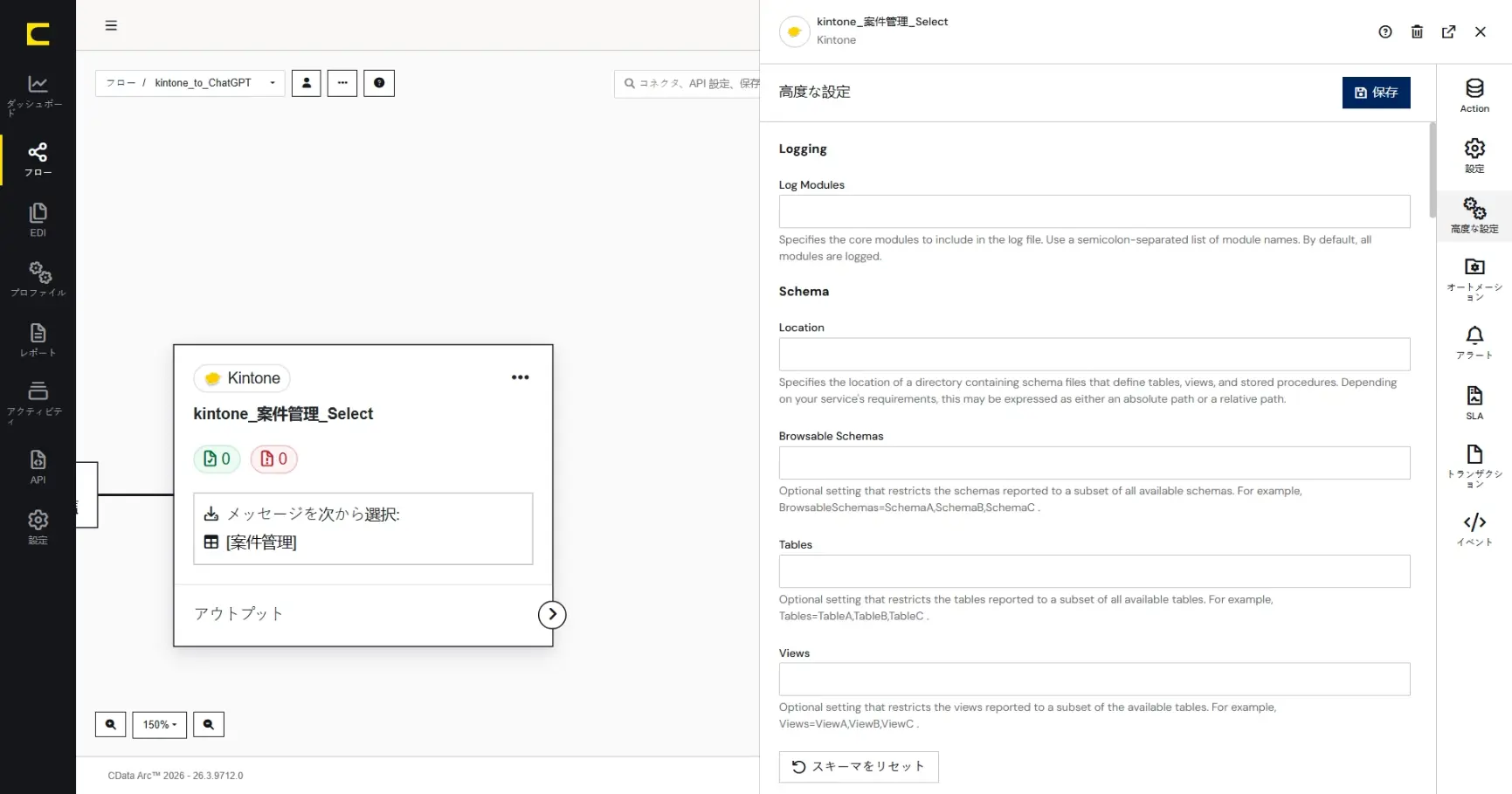Open the EDI sidebar section
Viewport: 1512px width, 794px height.
[x=38, y=220]
